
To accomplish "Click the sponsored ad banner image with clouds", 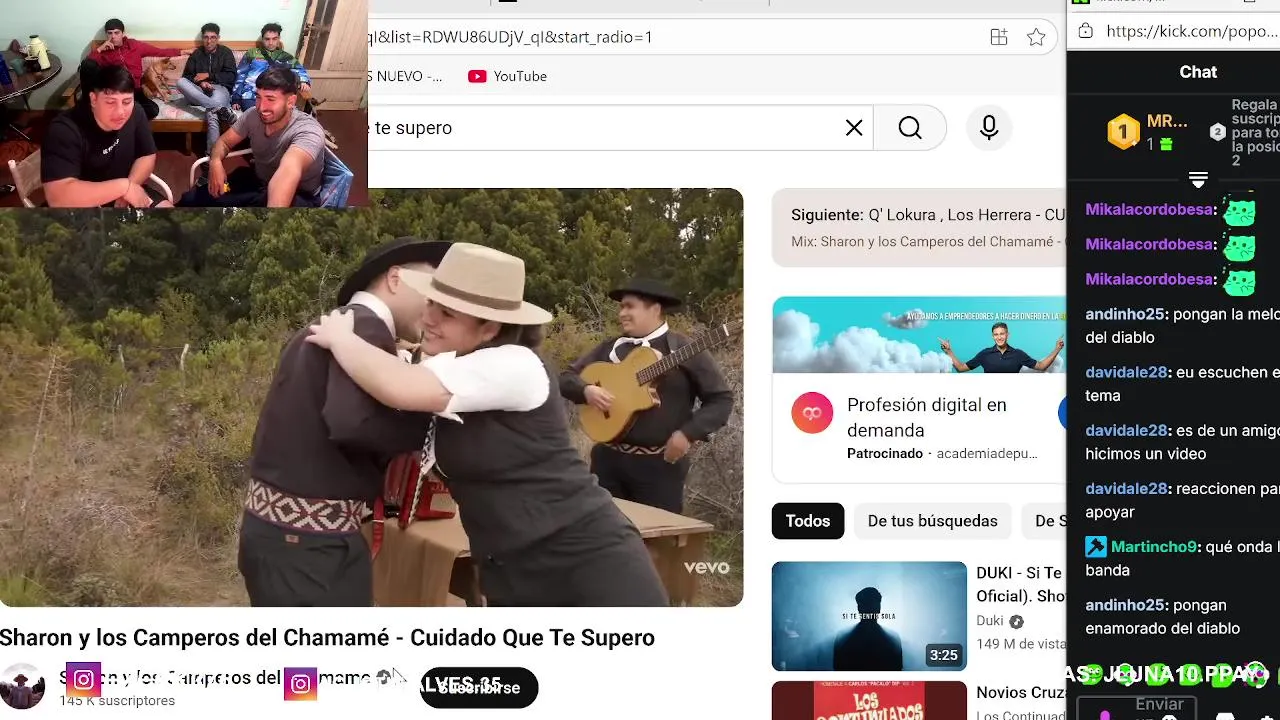I will 919,335.
